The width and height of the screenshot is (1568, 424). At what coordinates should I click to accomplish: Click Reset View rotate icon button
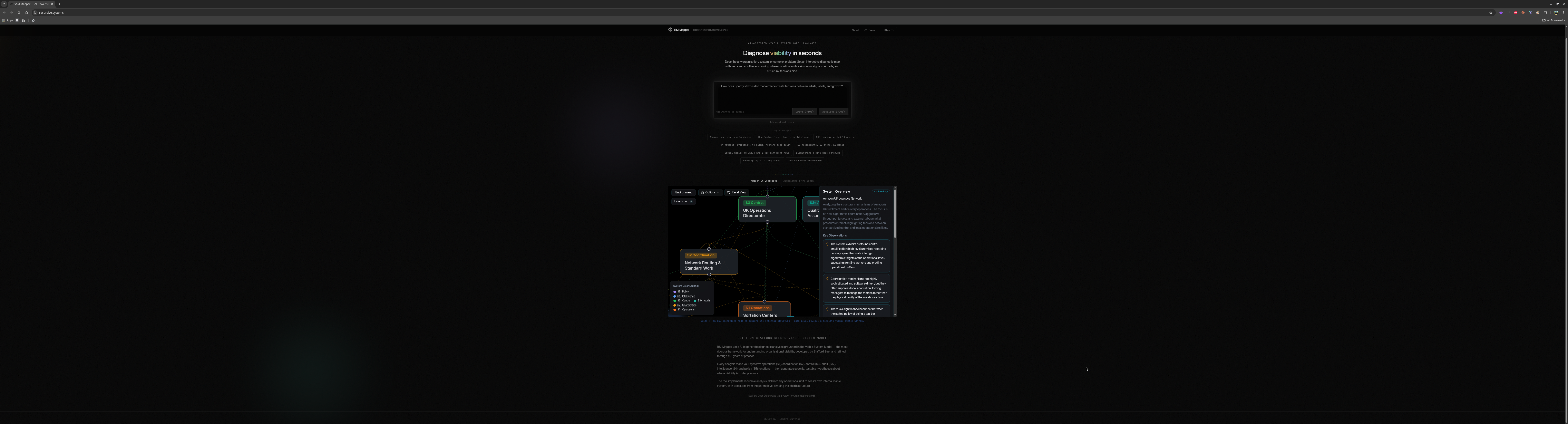click(736, 193)
